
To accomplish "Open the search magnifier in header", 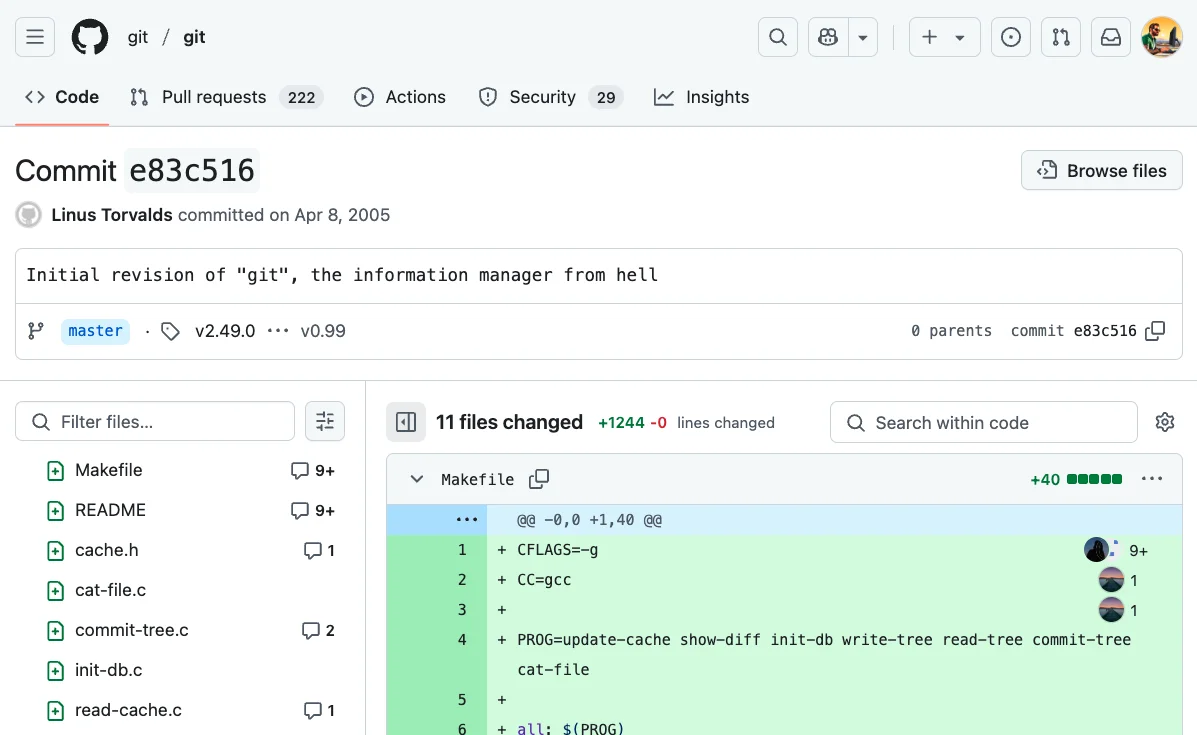I will coord(778,37).
